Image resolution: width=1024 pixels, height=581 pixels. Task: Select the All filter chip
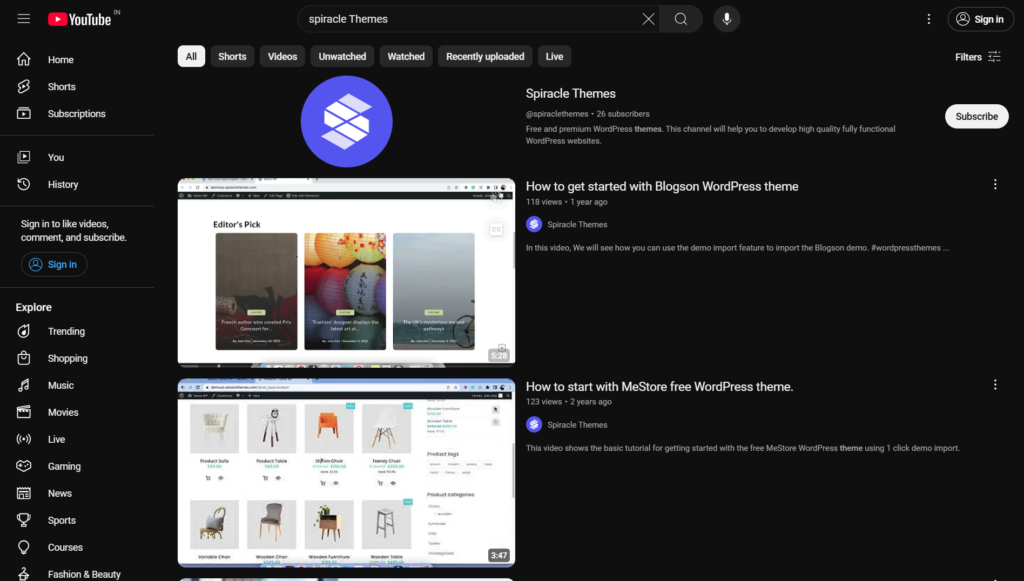[x=191, y=56]
